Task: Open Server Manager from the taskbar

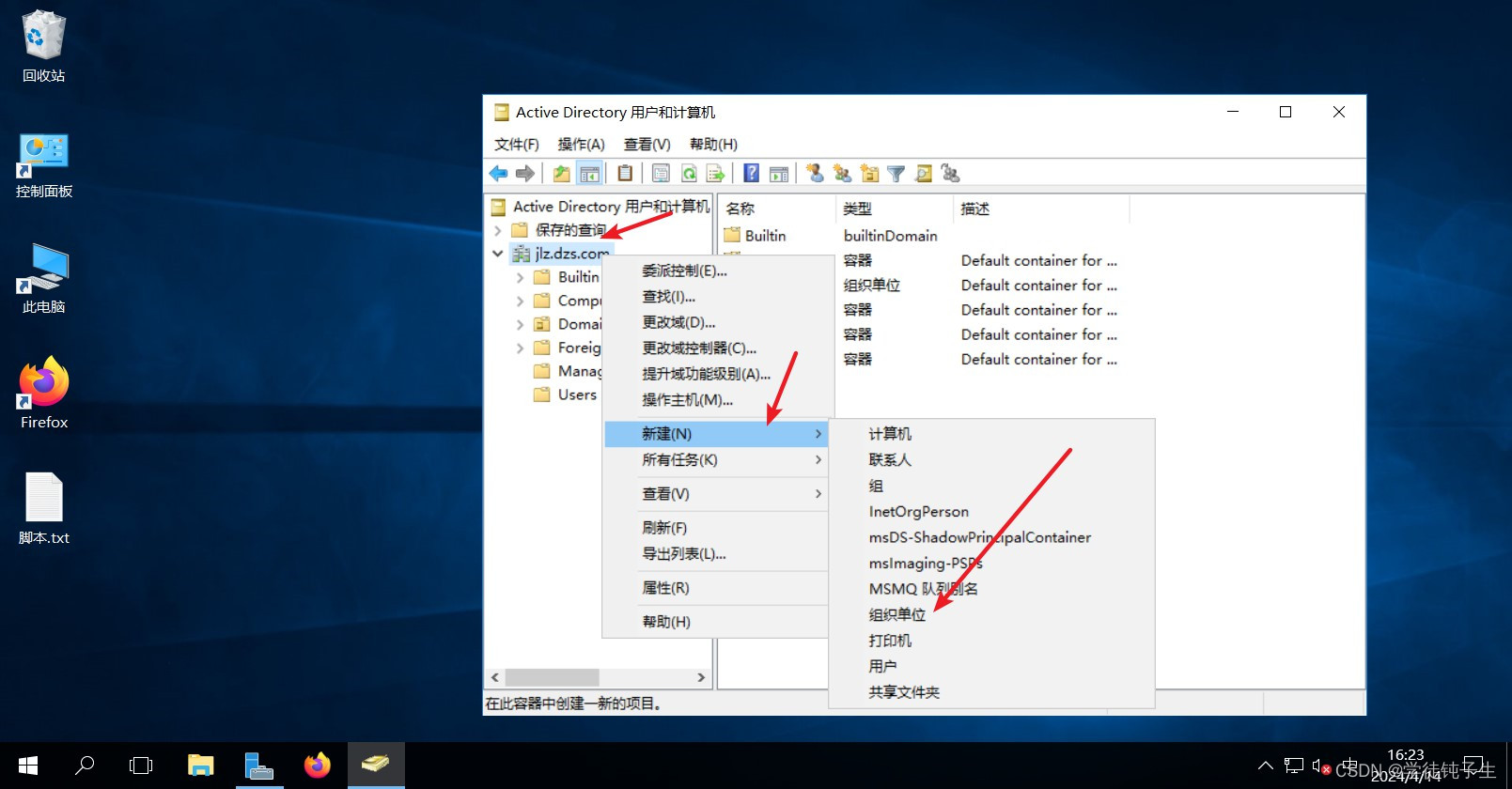Action: click(258, 766)
